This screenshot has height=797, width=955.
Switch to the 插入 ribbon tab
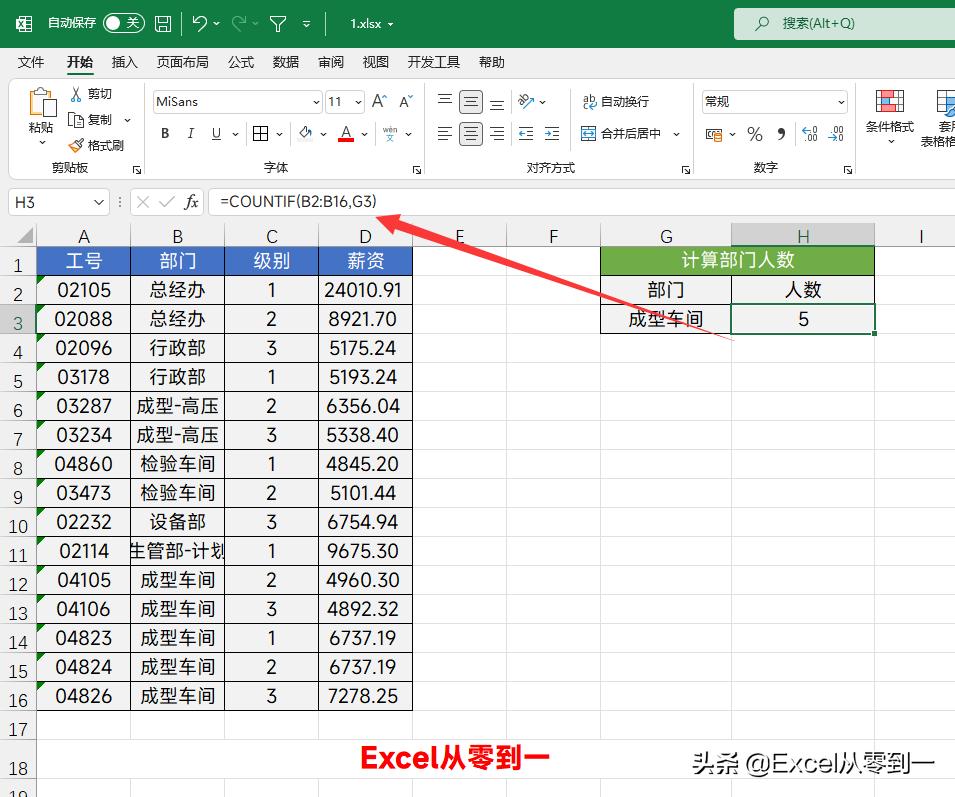click(125, 62)
